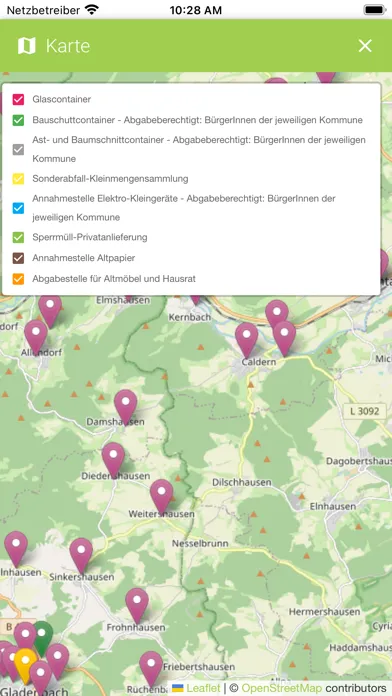
Task: Tap the pink marker directly above Caldern label
Action: [x=246, y=339]
